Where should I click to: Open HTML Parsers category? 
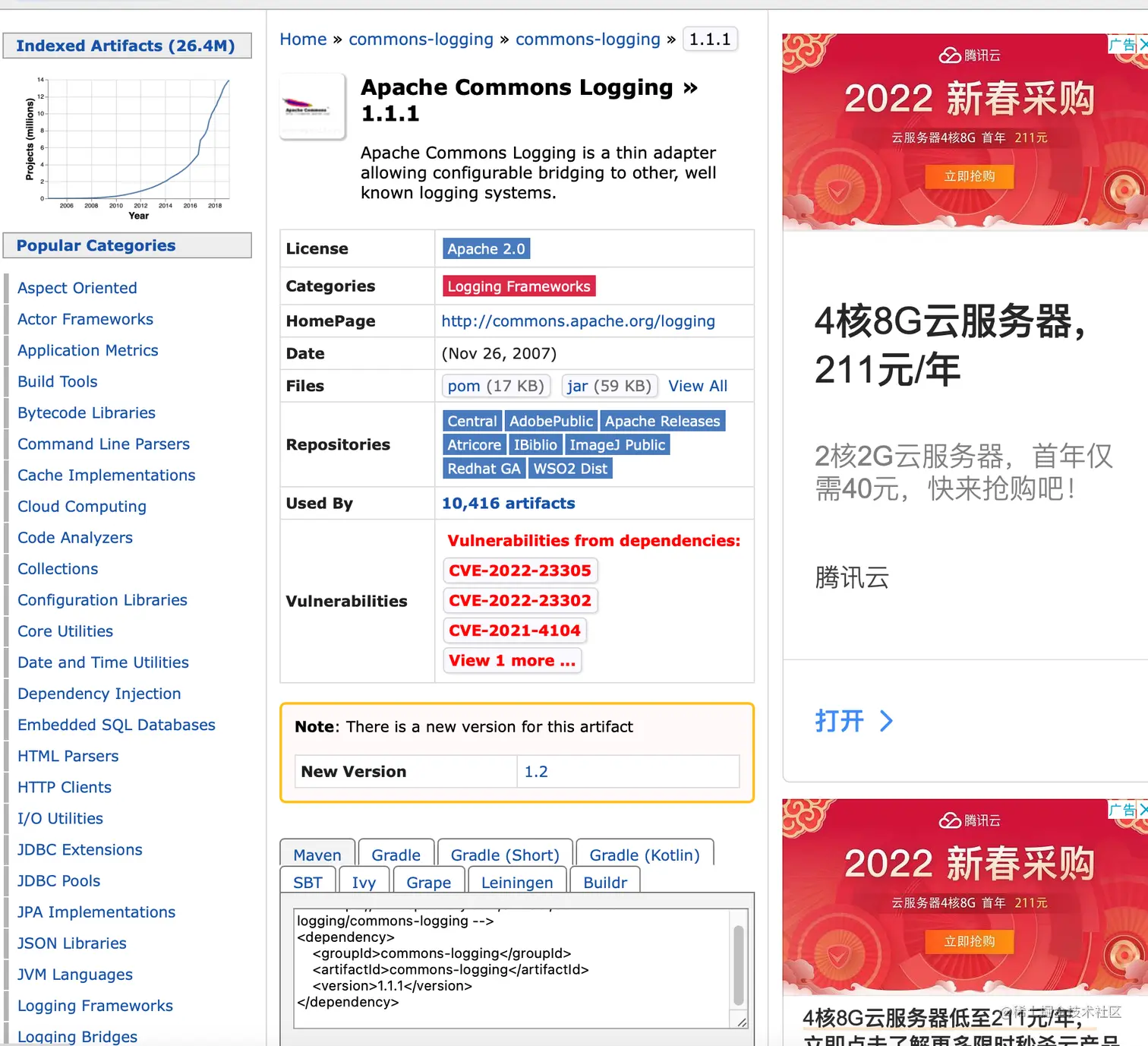click(68, 755)
